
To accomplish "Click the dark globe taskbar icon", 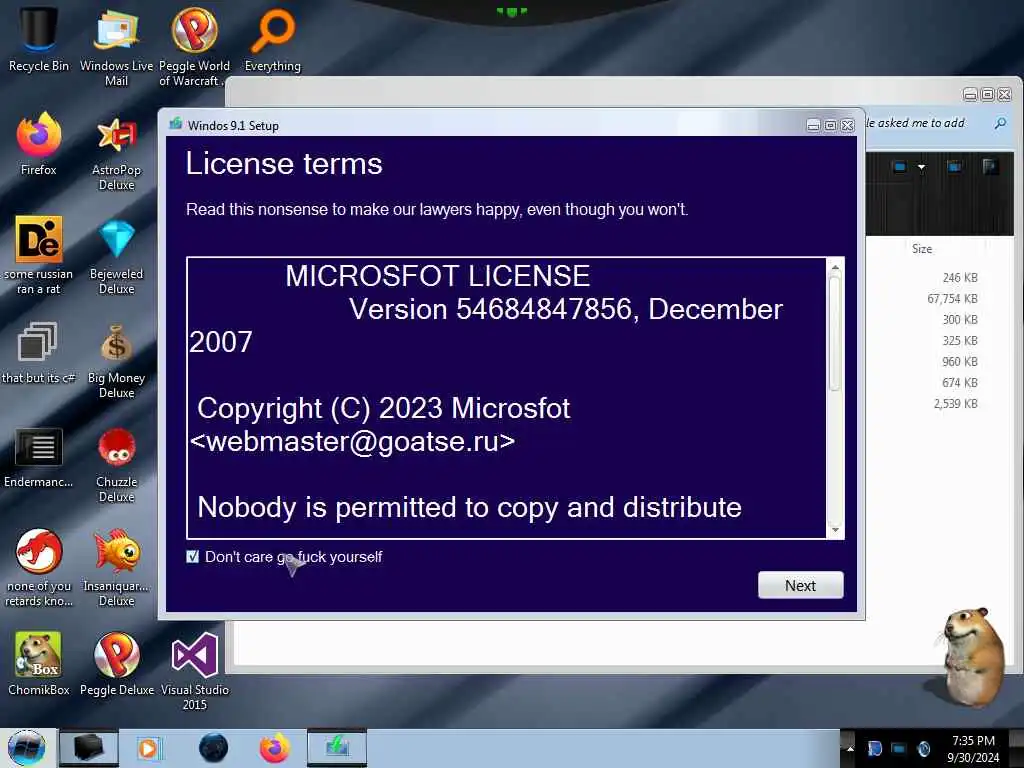I will (x=213, y=748).
